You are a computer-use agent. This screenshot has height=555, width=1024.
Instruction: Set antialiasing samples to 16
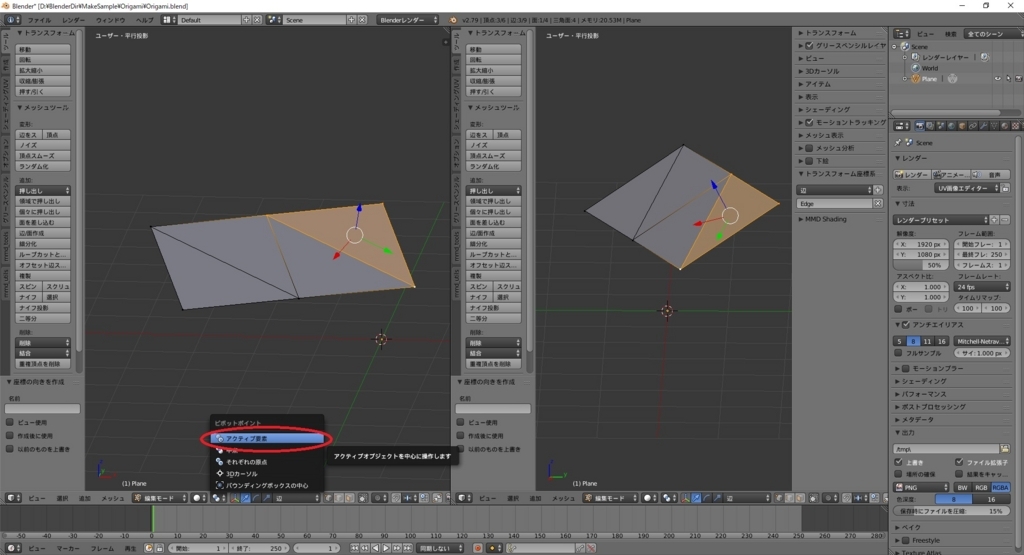[941, 341]
